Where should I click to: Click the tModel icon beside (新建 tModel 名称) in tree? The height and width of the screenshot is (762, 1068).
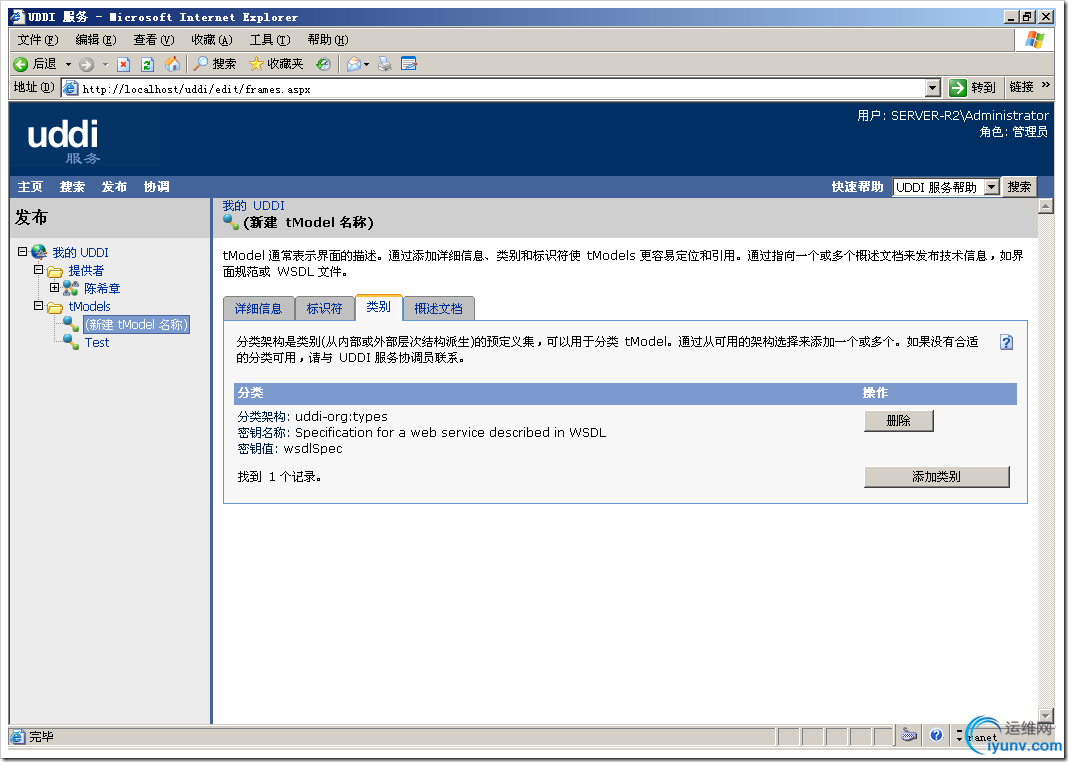[x=71, y=324]
